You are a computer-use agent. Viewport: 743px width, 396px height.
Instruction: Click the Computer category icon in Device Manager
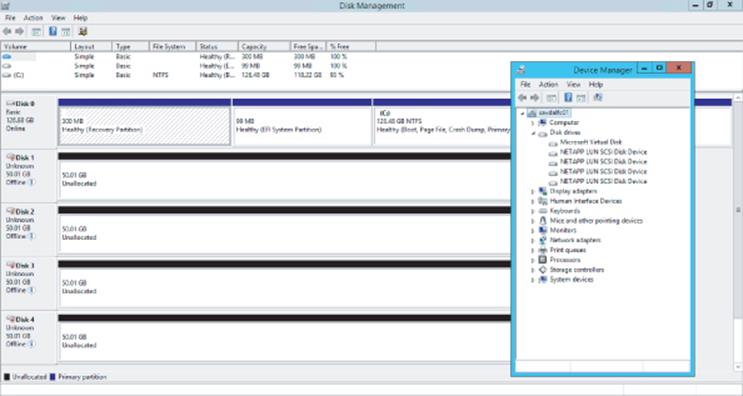point(543,123)
